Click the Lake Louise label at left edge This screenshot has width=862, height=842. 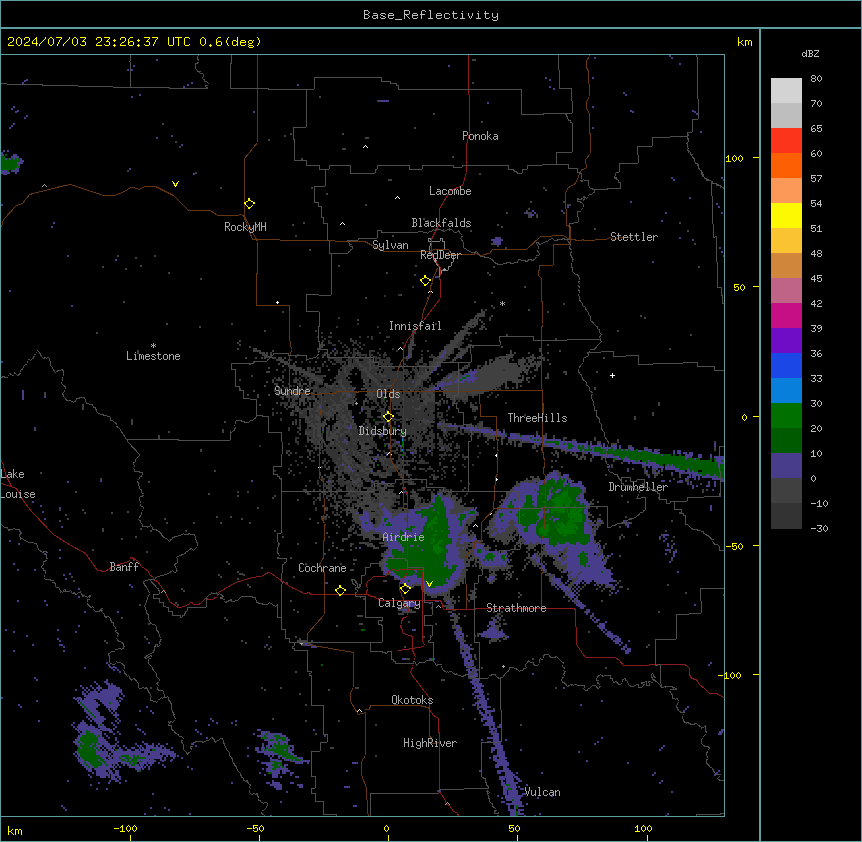(18, 484)
